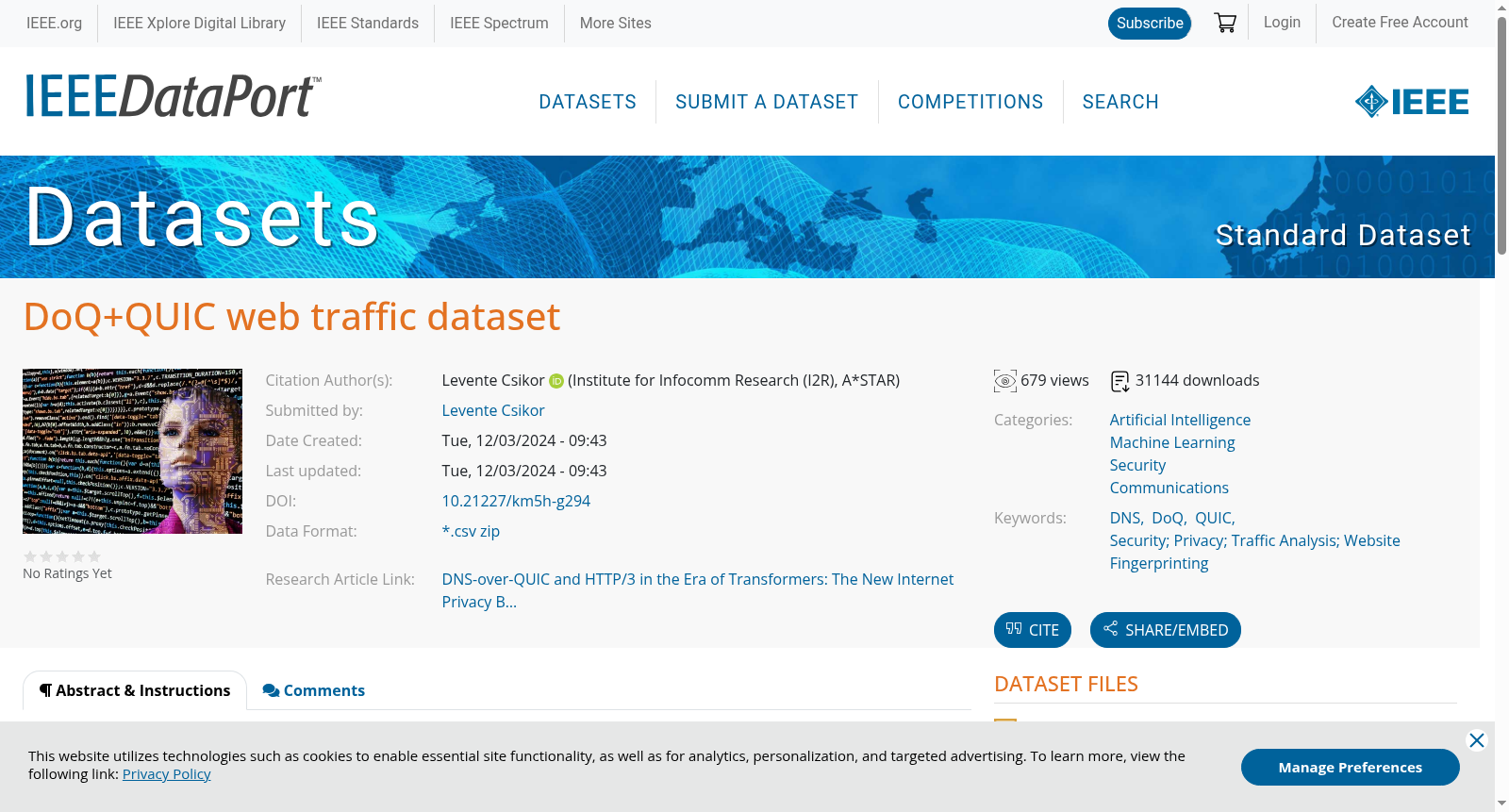Rate the dataset with the third star
Viewport: 1509px width, 812px height.
pos(62,556)
